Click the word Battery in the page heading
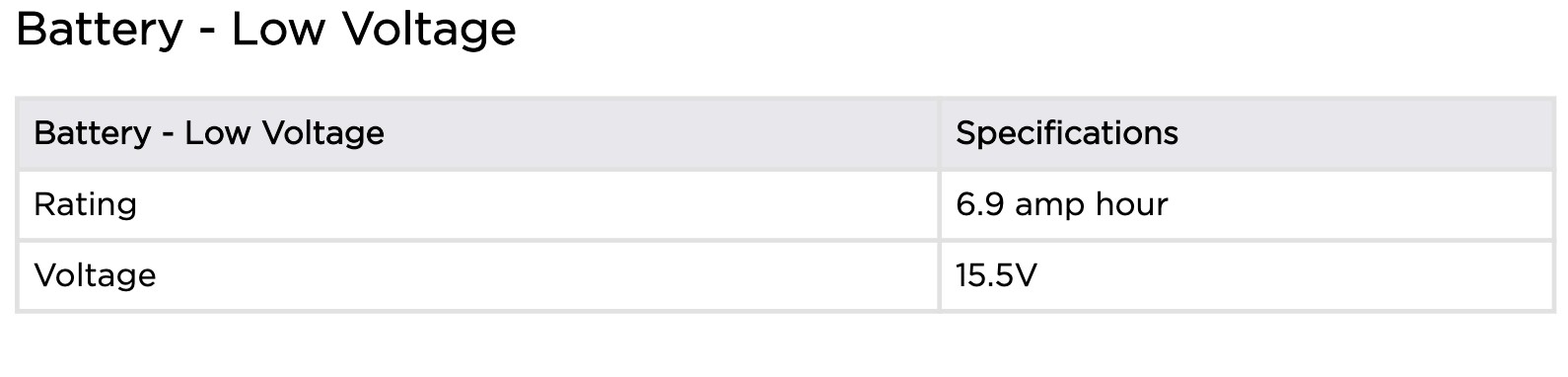 tap(100, 30)
